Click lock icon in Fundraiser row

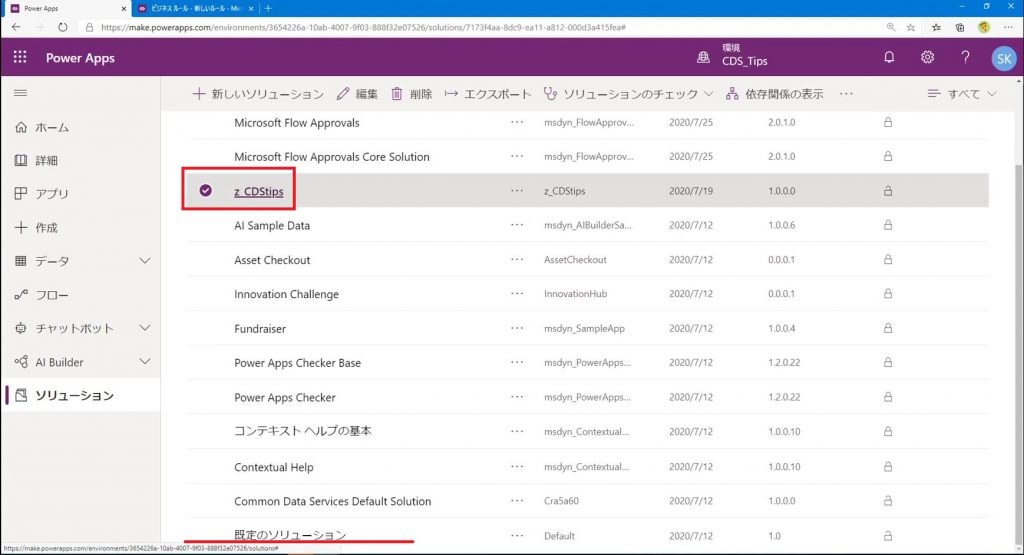(x=888, y=328)
